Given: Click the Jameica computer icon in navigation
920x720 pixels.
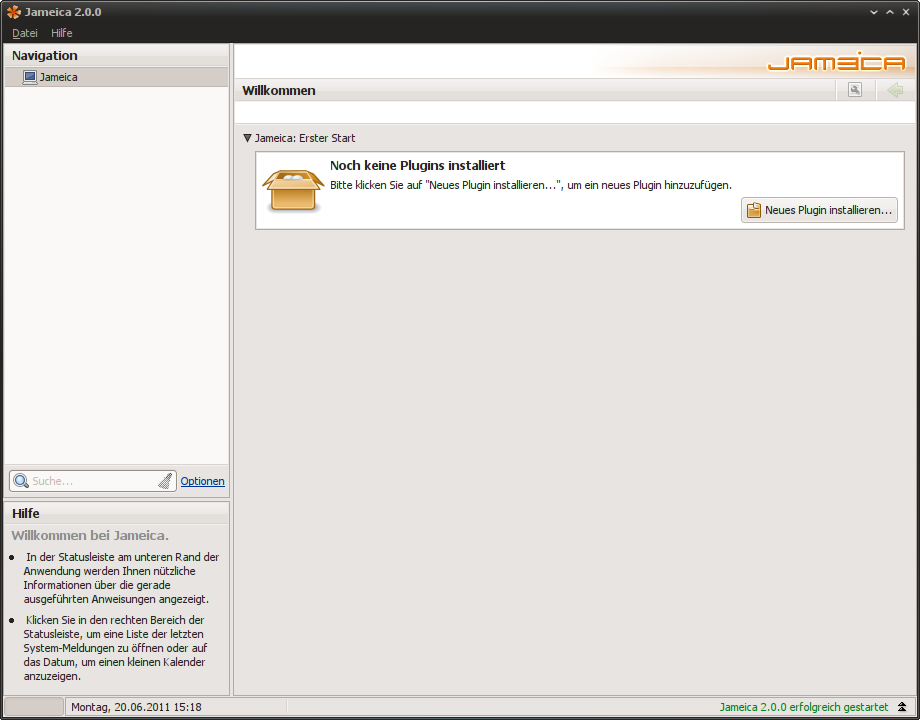Looking at the screenshot, I should 30,77.
